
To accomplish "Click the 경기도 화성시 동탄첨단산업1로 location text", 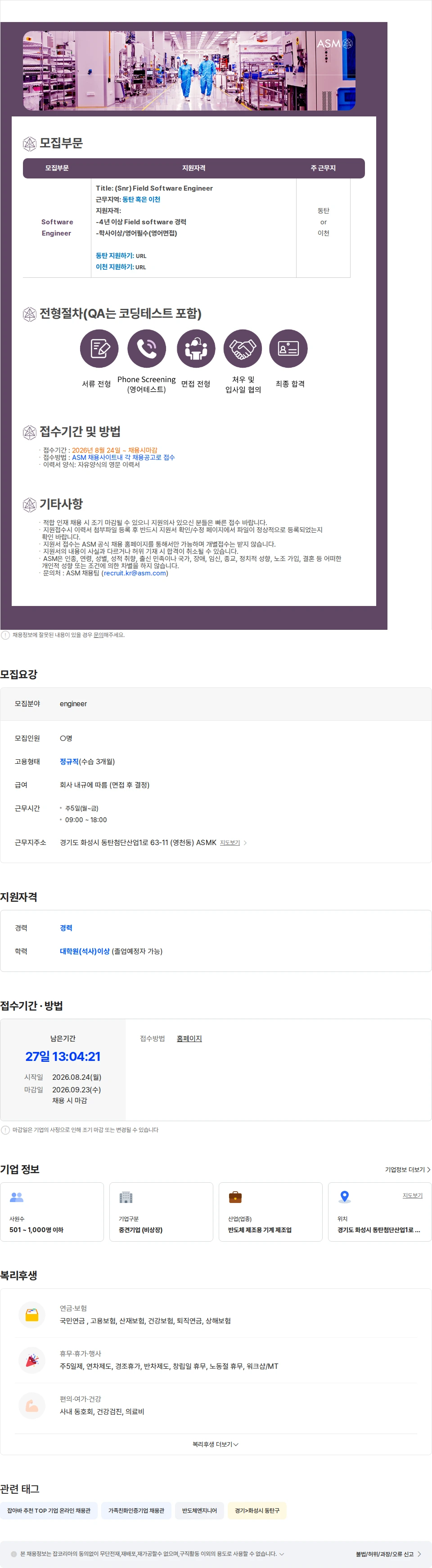I will point(378,1229).
